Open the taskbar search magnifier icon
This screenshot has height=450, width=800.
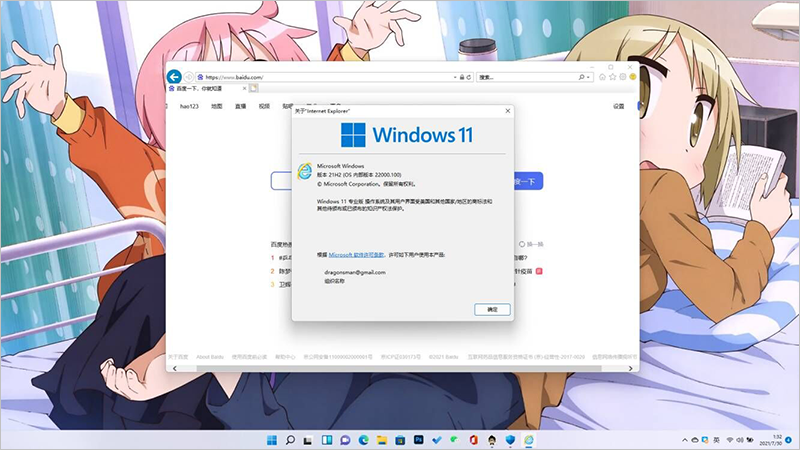290,440
